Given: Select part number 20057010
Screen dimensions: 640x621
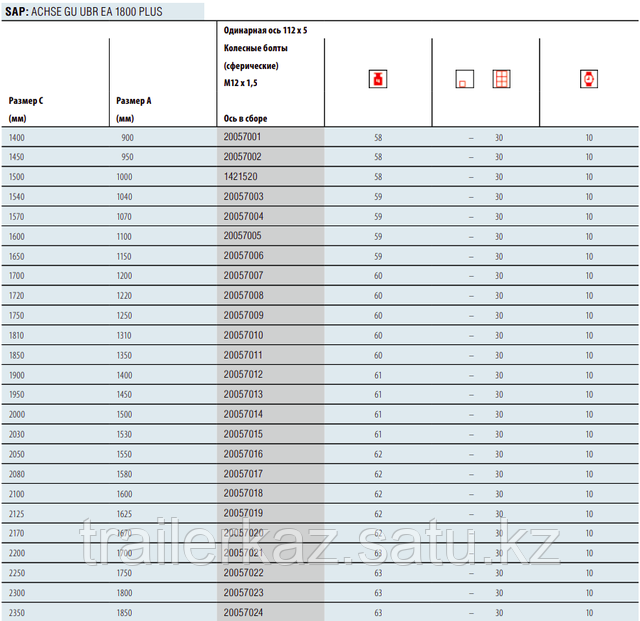Looking at the screenshot, I should (x=243, y=335).
